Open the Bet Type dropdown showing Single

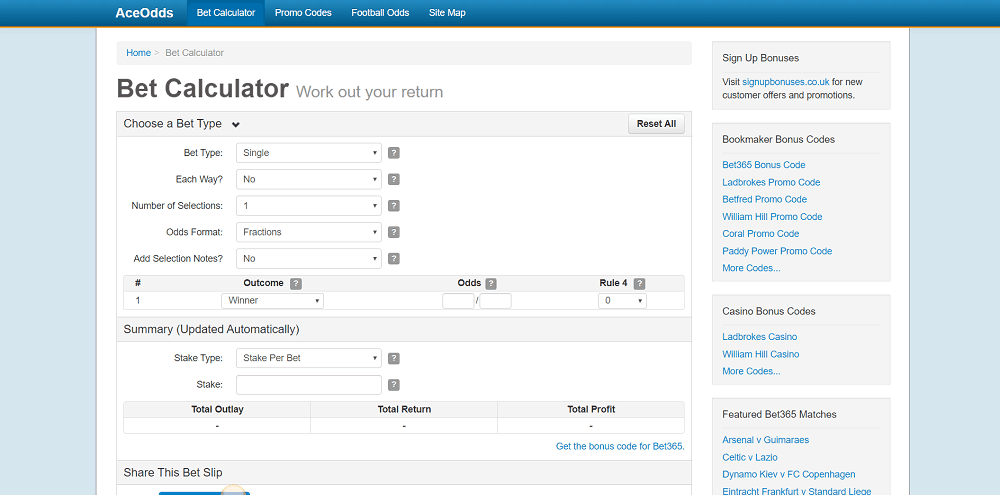click(309, 153)
